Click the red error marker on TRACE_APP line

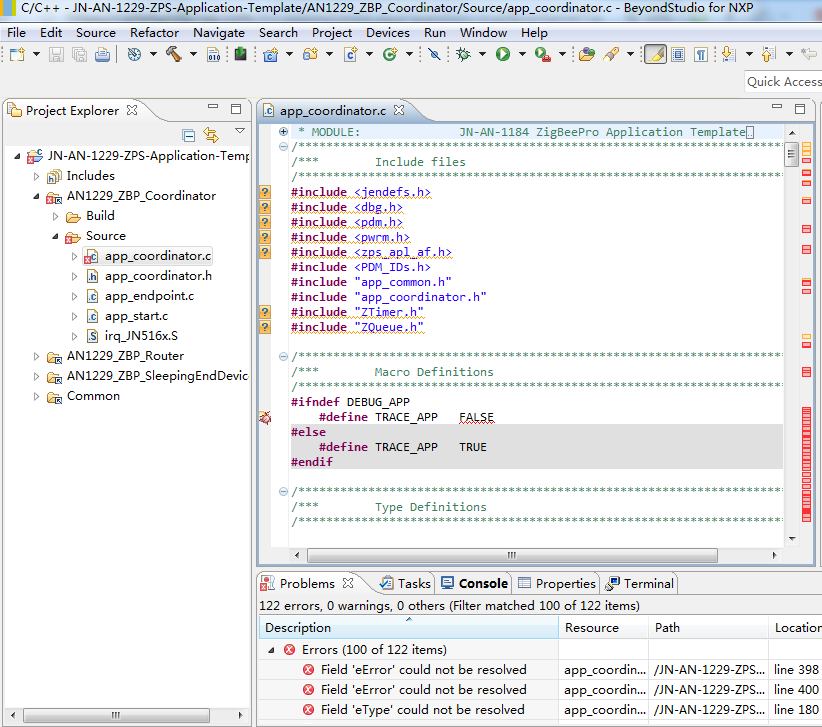[265, 417]
